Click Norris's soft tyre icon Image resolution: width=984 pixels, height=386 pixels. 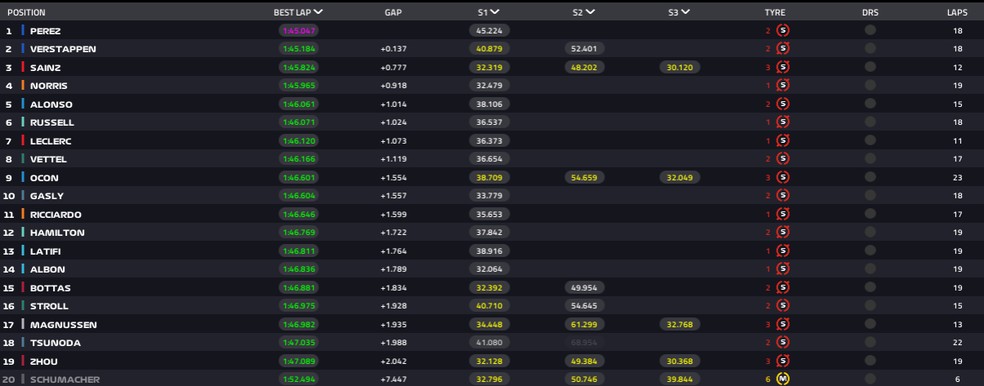783,85
